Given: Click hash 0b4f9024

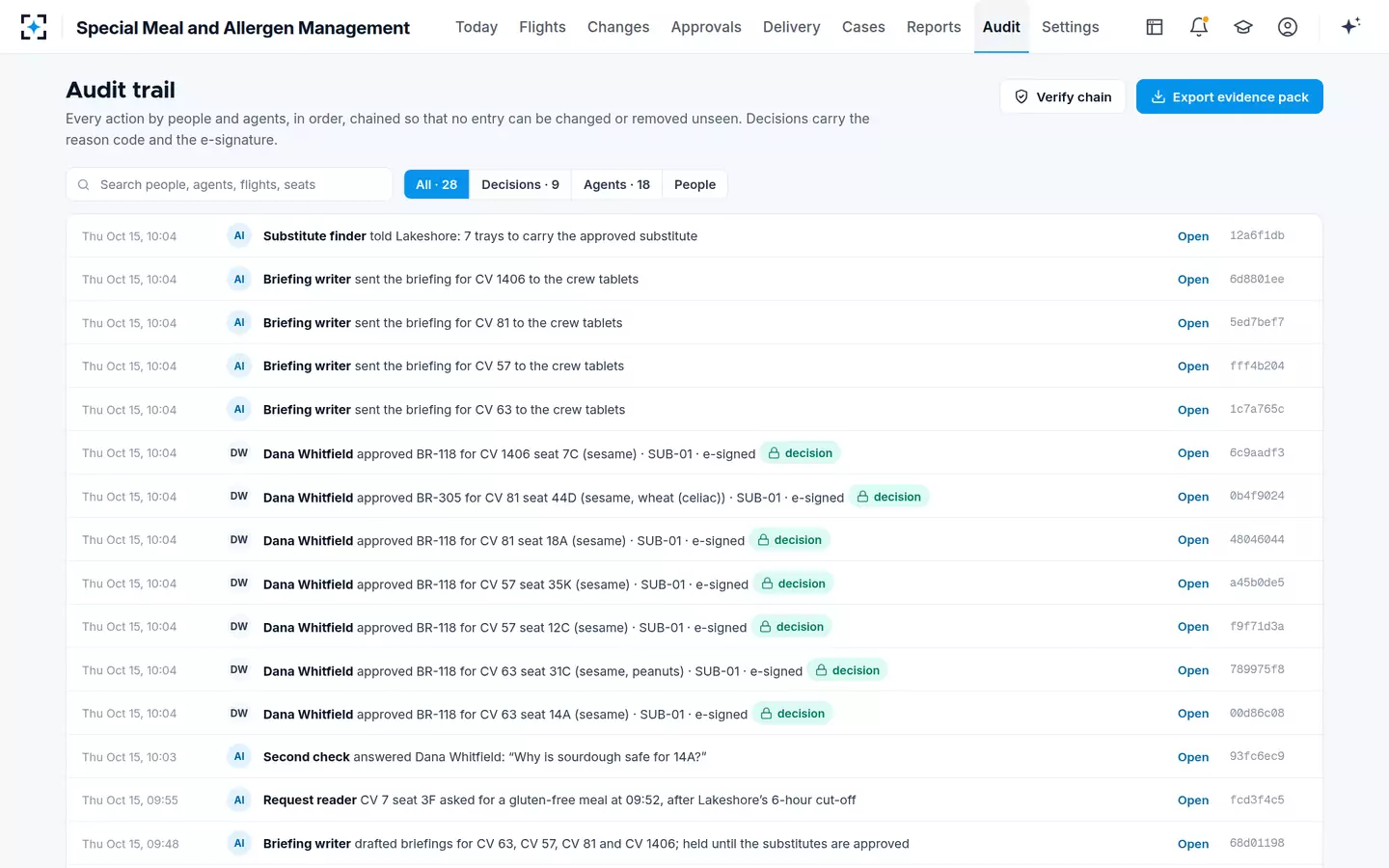Looking at the screenshot, I should [x=1257, y=496].
